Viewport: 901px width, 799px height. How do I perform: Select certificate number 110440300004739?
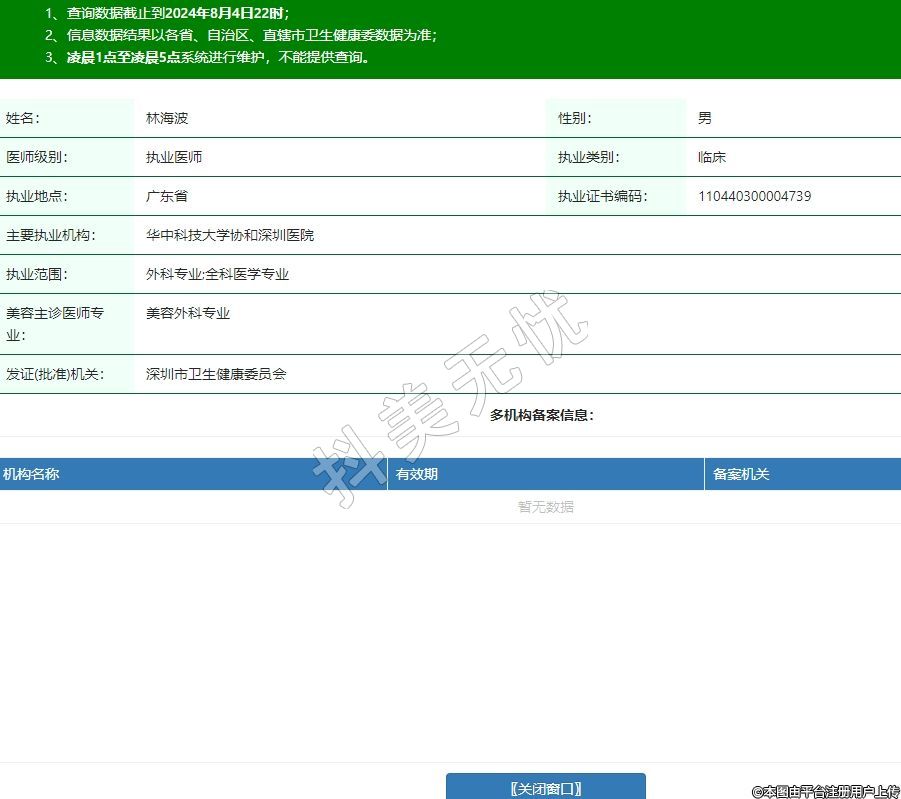(x=754, y=196)
